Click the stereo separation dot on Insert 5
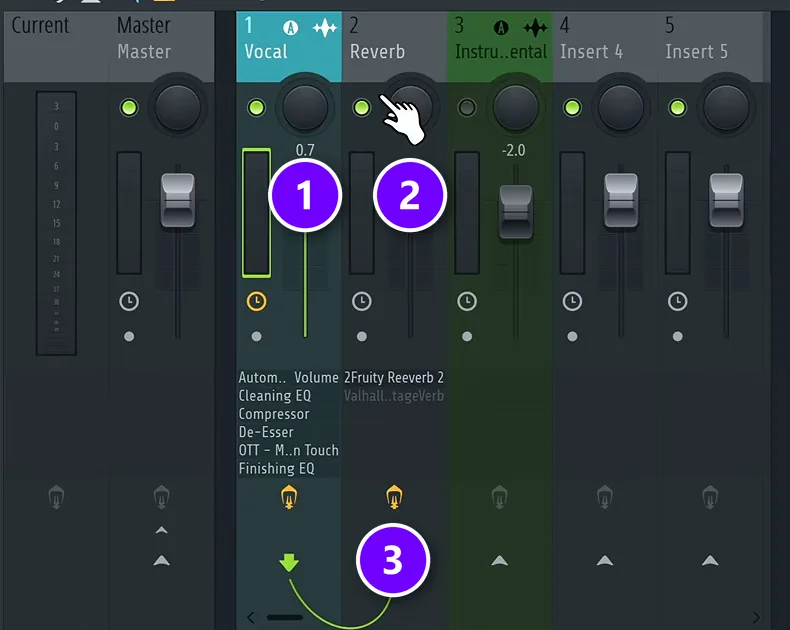Viewport: 790px width, 630px height. [x=678, y=336]
